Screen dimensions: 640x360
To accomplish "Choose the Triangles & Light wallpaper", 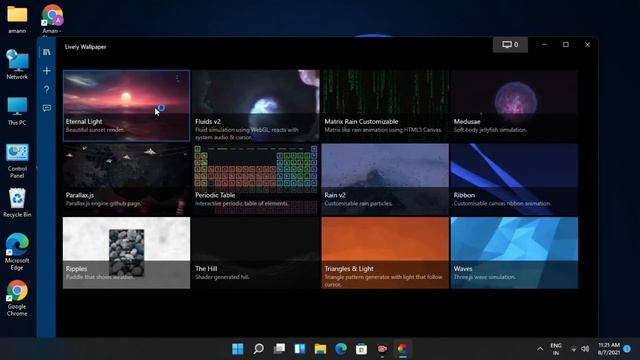I will [x=385, y=253].
